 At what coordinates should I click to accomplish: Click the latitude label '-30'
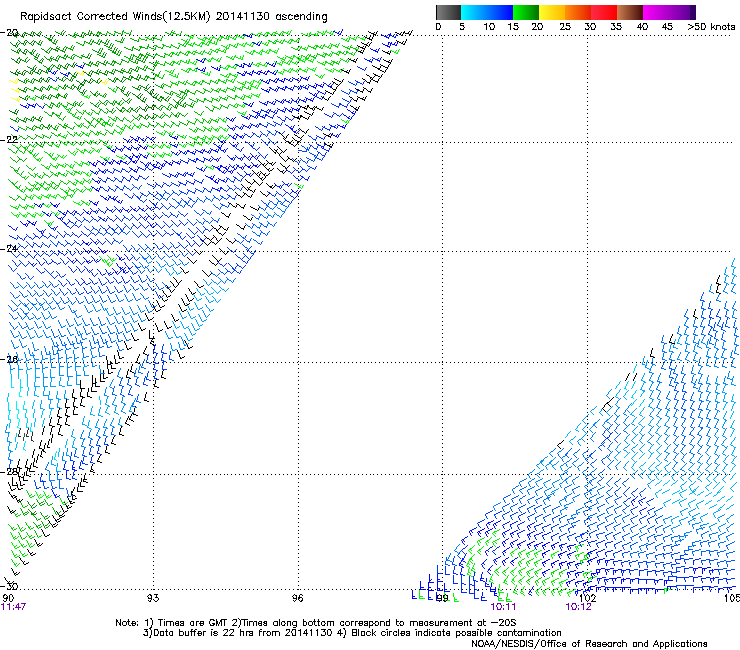click(x=9, y=586)
